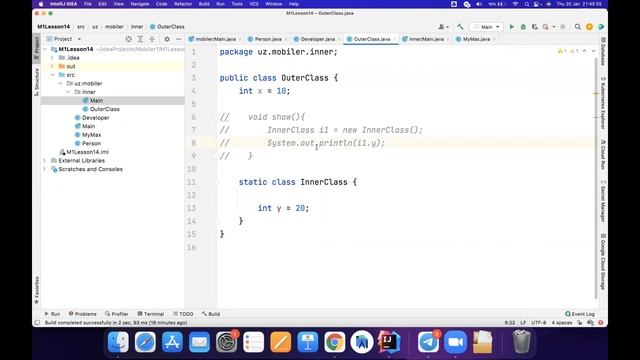Viewport: 640px width, 360px height.
Task: Open the run configuration Main dropdown
Action: point(486,27)
